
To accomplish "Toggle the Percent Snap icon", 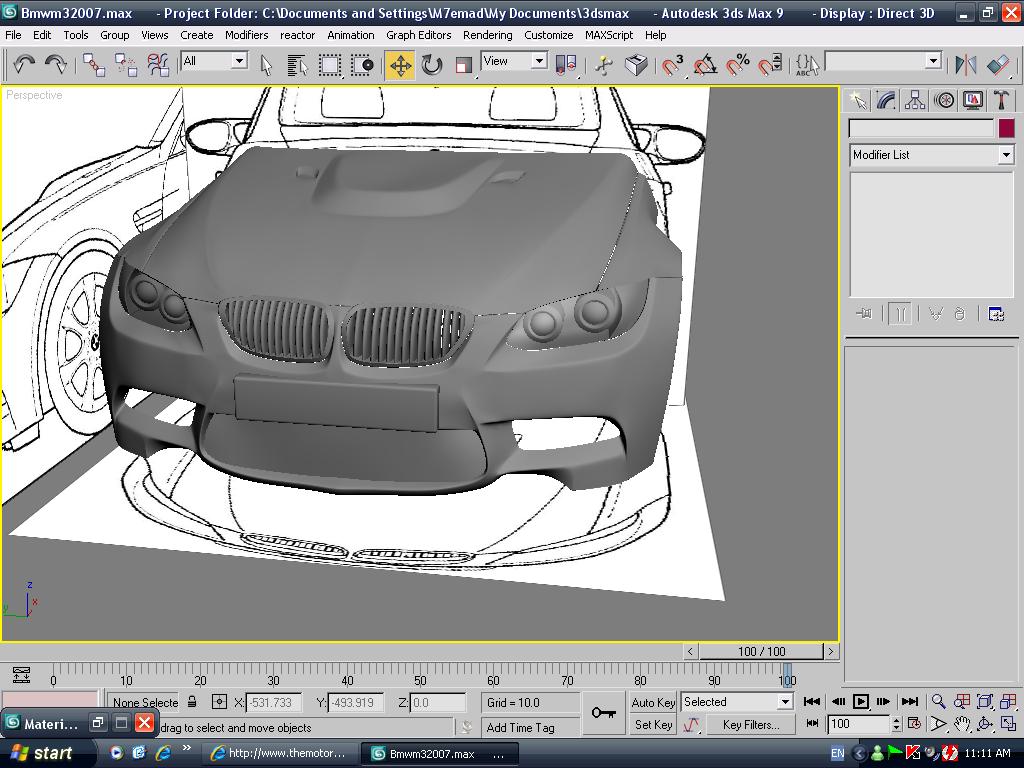I will coord(738,65).
